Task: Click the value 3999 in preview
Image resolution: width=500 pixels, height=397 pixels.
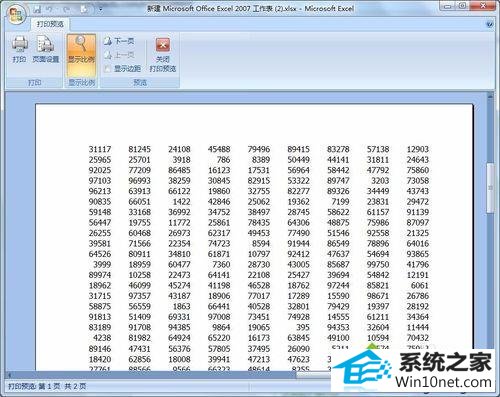Action: tap(102, 265)
